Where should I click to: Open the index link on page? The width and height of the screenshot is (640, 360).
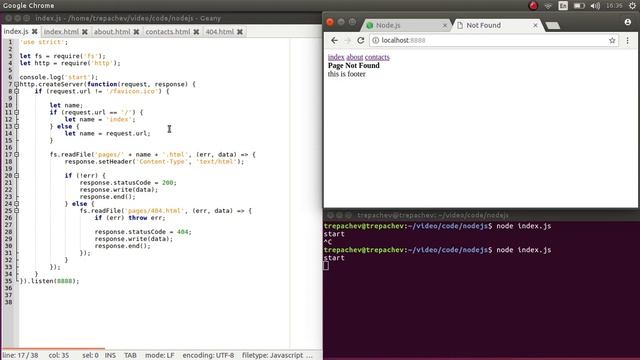336,57
